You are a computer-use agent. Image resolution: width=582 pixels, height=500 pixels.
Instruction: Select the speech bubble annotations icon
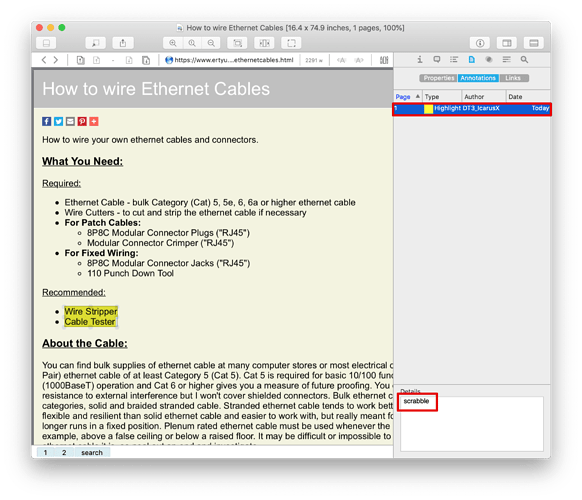[436, 59]
